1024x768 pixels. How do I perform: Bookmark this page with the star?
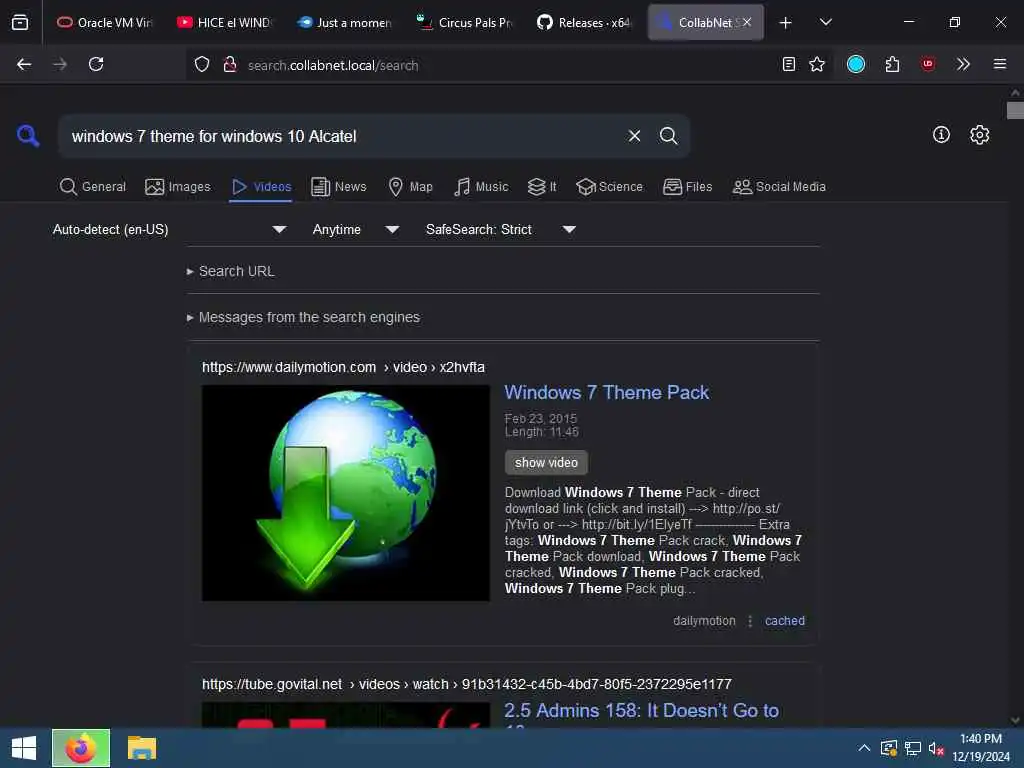817,64
